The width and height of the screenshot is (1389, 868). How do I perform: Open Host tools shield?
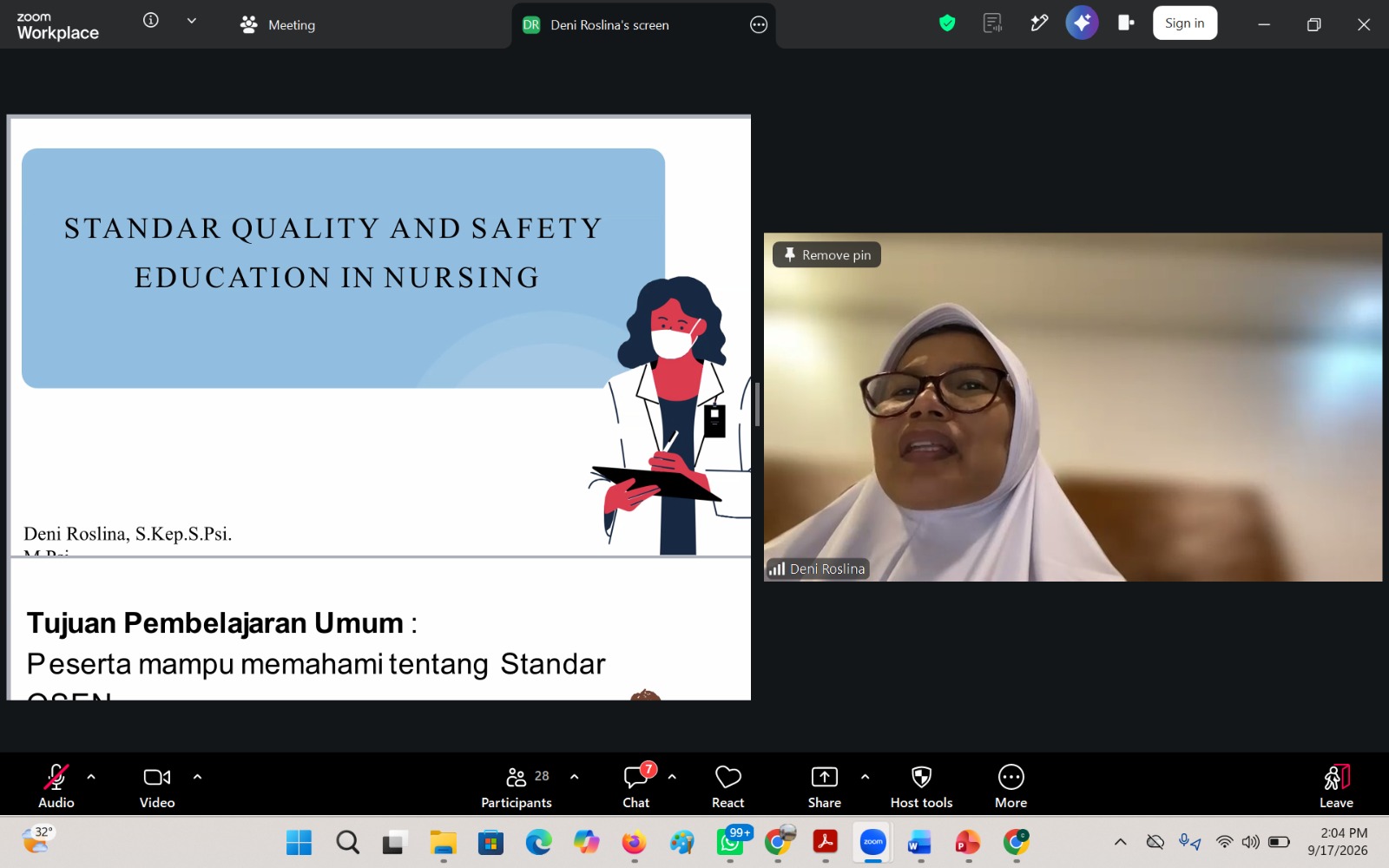(921, 786)
